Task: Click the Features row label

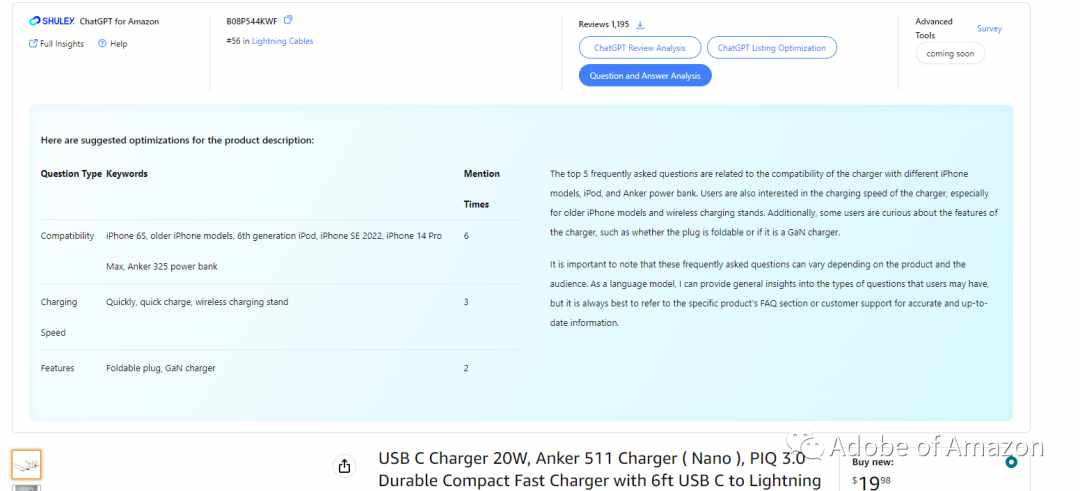Action: [57, 368]
